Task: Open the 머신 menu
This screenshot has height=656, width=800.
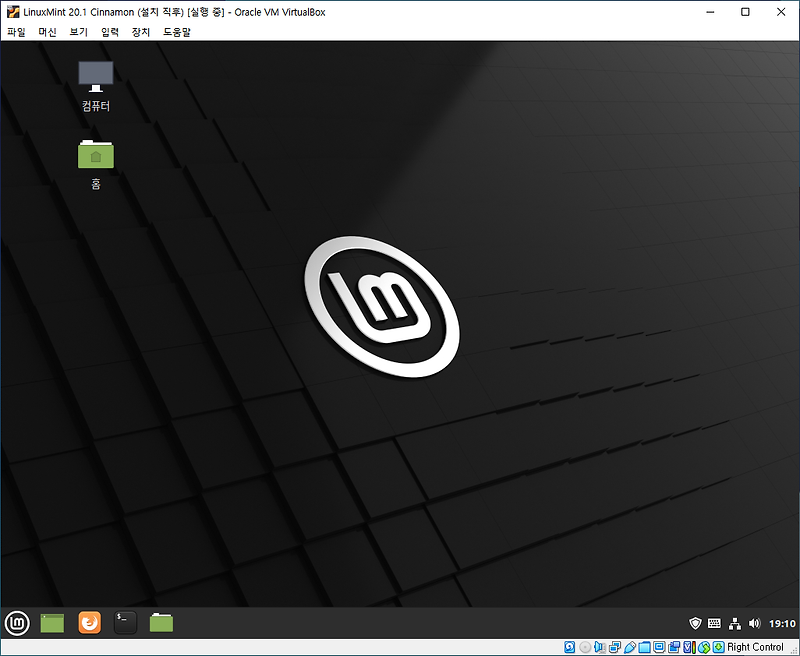Action: coord(47,32)
